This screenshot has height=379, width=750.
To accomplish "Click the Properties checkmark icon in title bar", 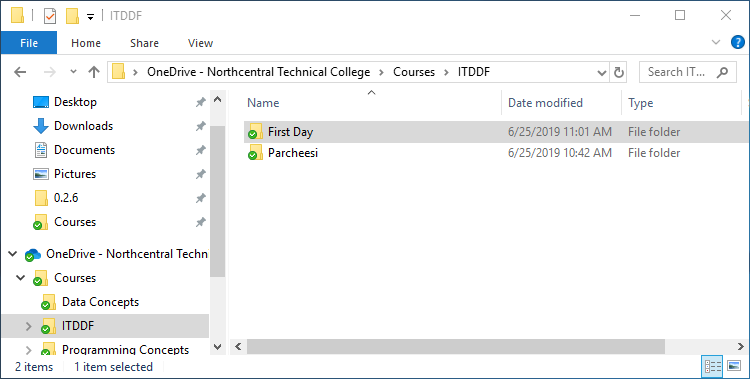I will coord(50,16).
